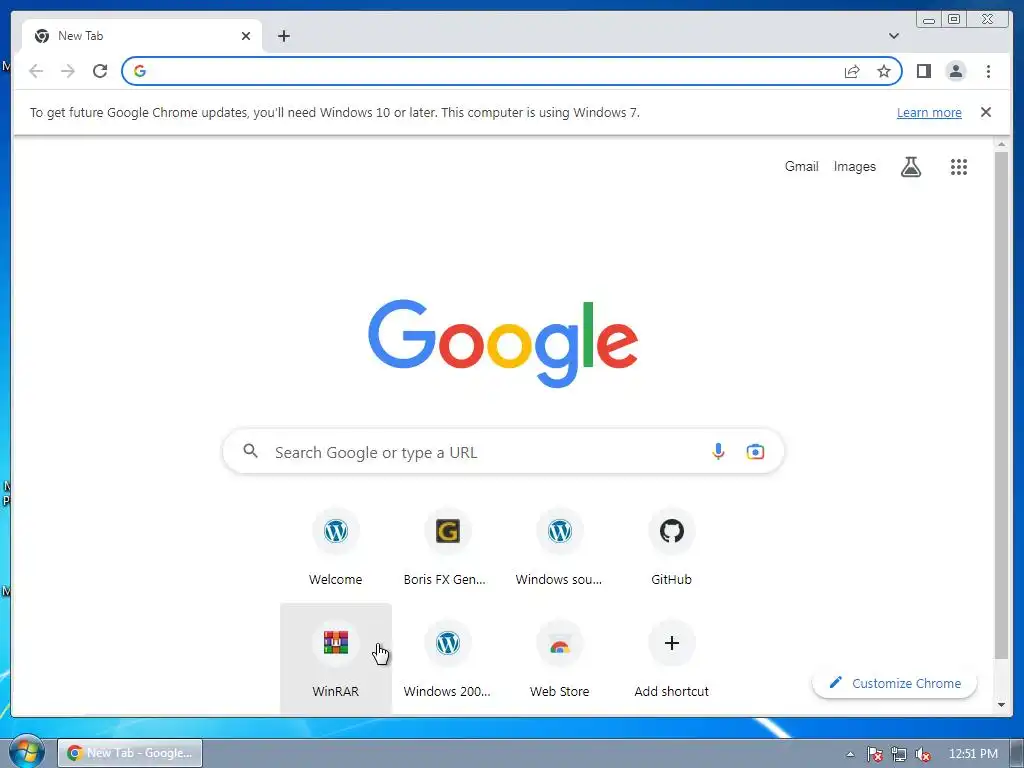Dismiss the Windows 7 update notice
1024x768 pixels.
tap(986, 112)
